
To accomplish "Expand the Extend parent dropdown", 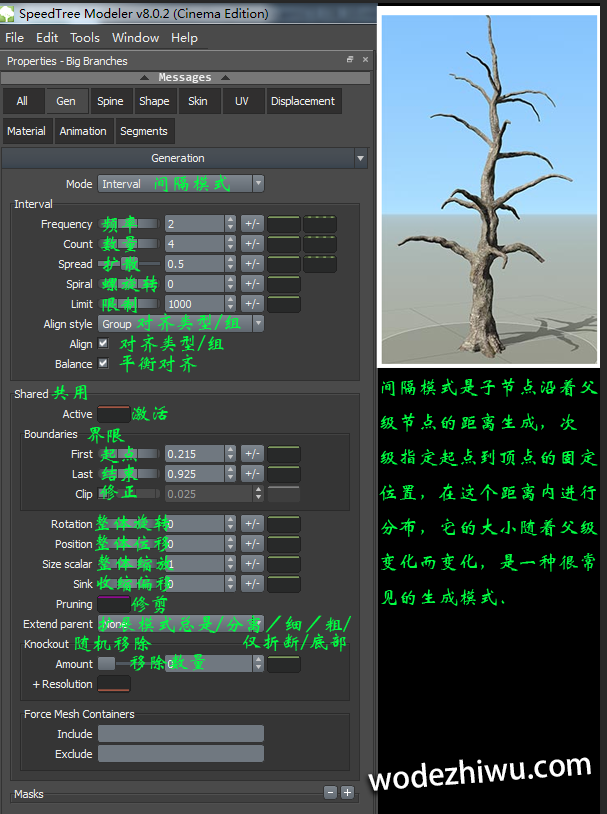I will click(181, 624).
